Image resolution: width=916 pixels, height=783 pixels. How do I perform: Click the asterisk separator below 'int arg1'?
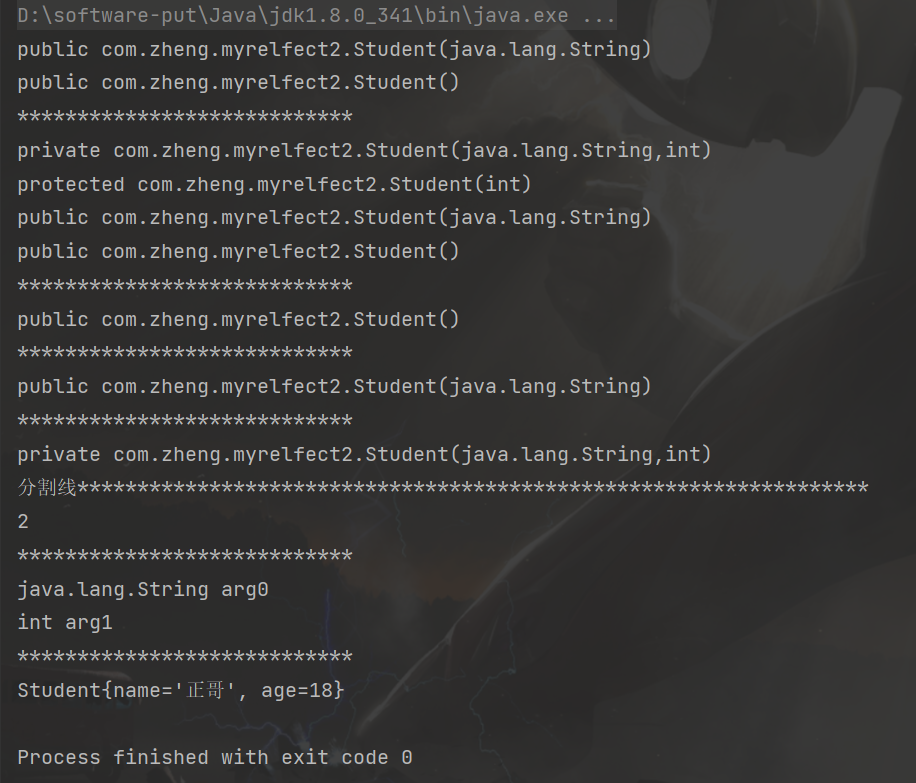(184, 656)
